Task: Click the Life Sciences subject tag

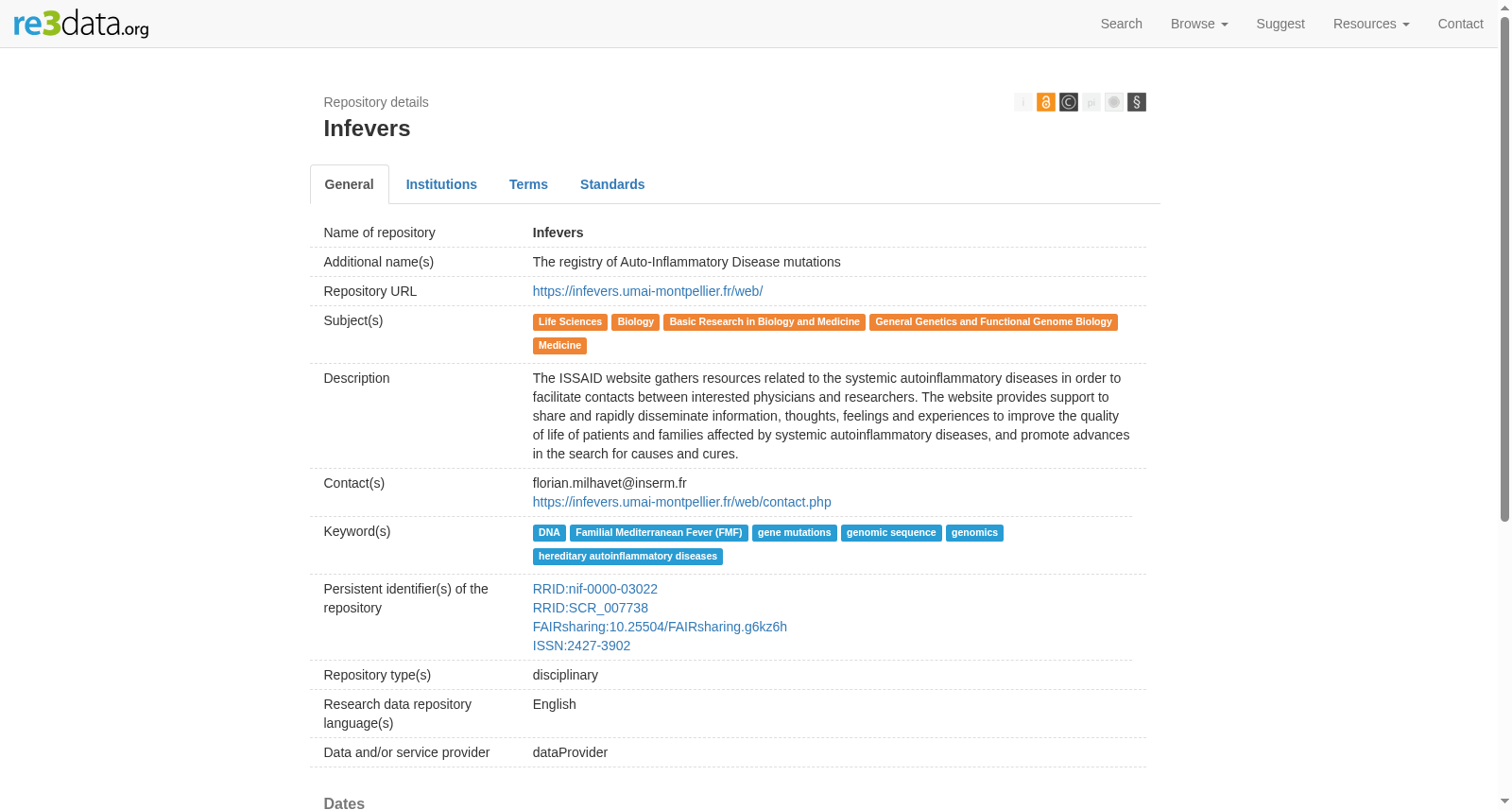Action: [570, 322]
